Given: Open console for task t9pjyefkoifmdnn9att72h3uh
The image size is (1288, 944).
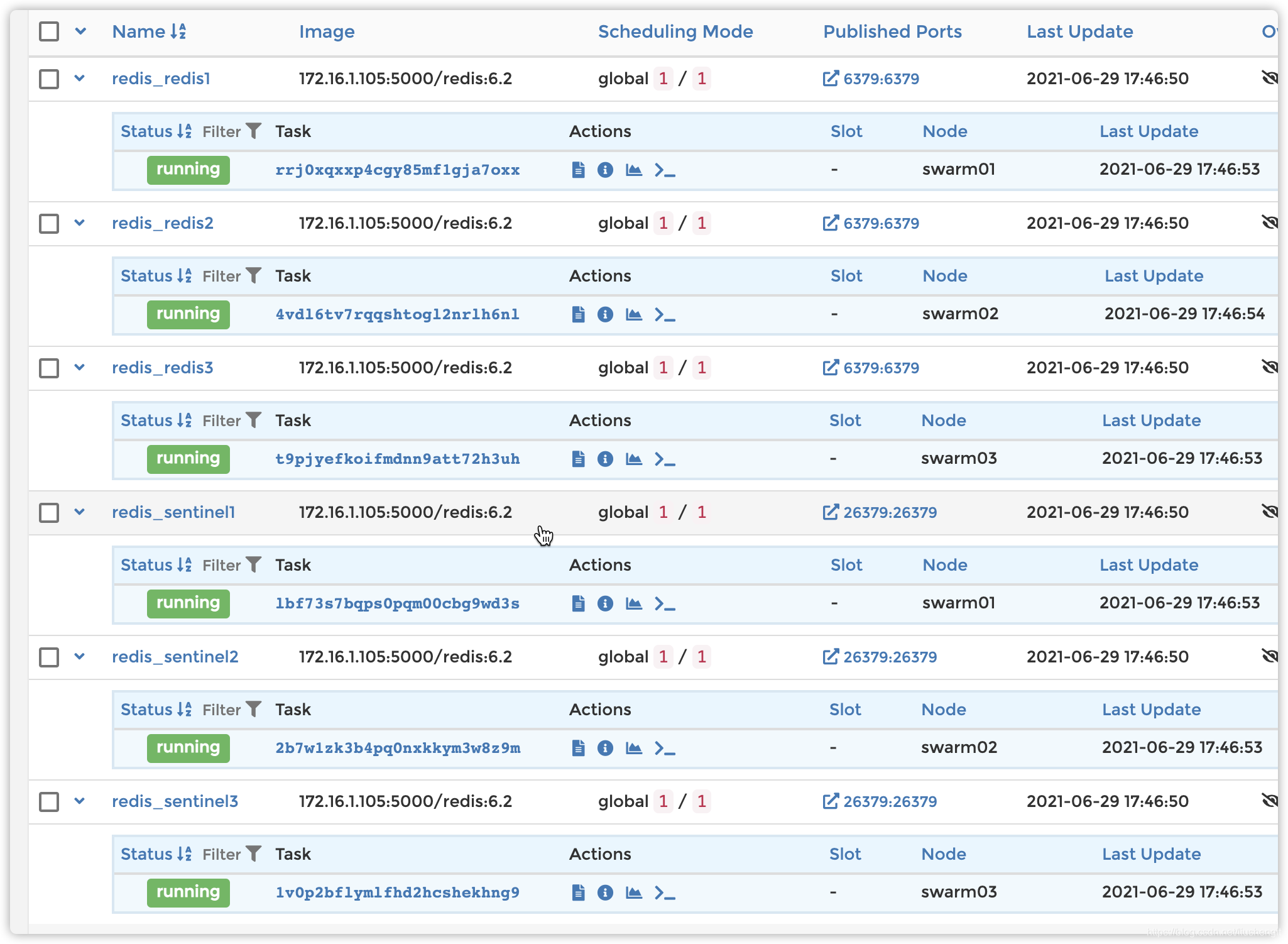Looking at the screenshot, I should pos(665,459).
